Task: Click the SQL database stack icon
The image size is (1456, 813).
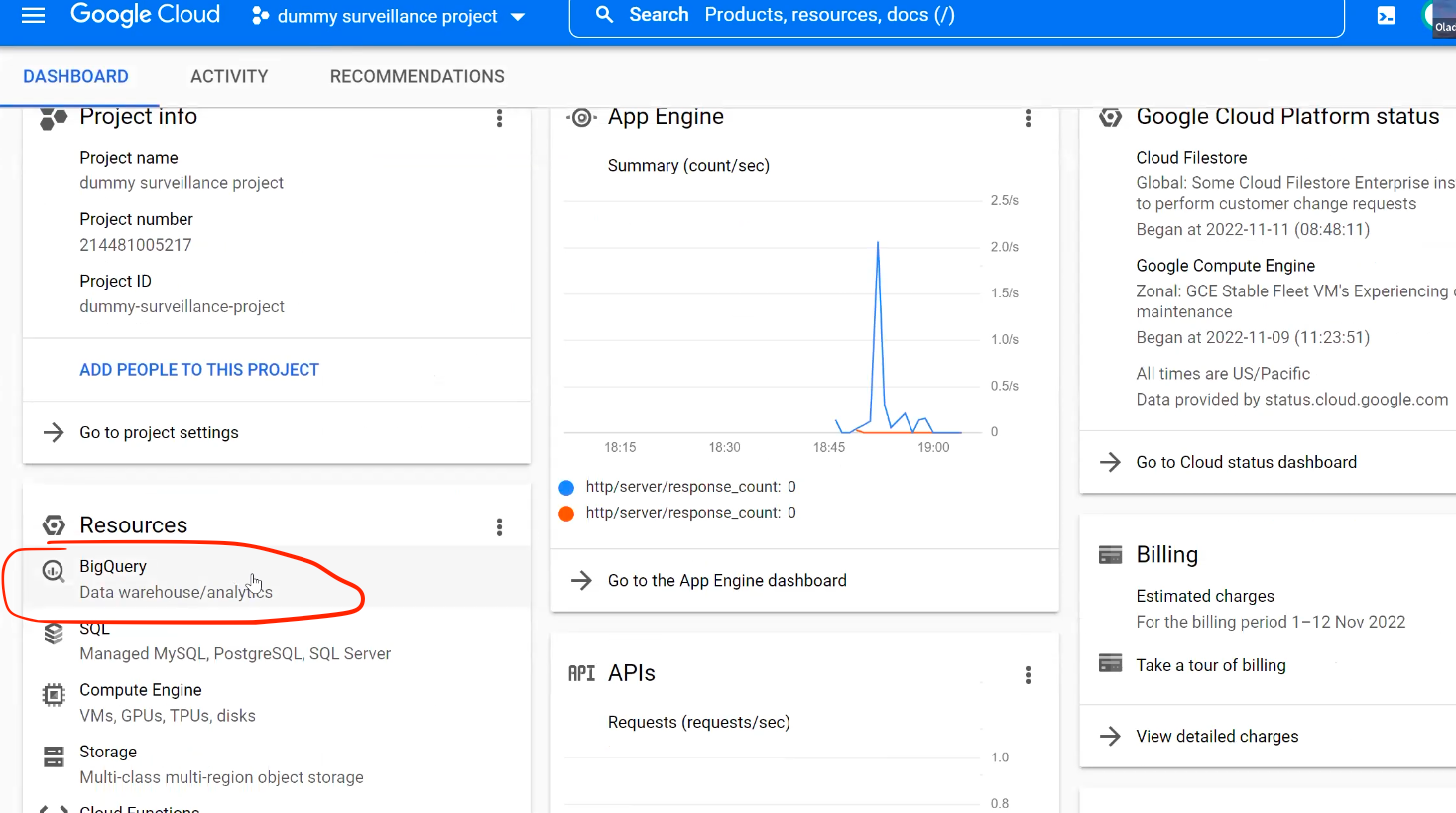Action: tap(54, 633)
